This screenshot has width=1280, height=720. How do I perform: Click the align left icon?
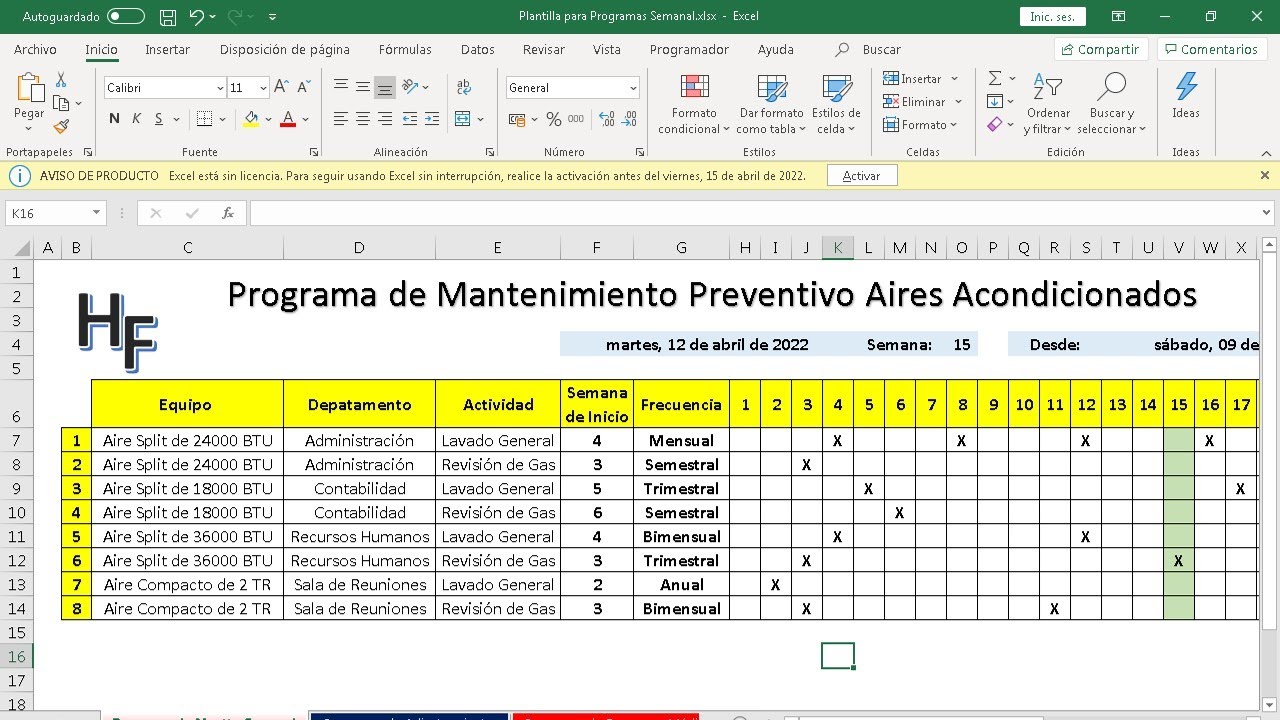click(341, 119)
